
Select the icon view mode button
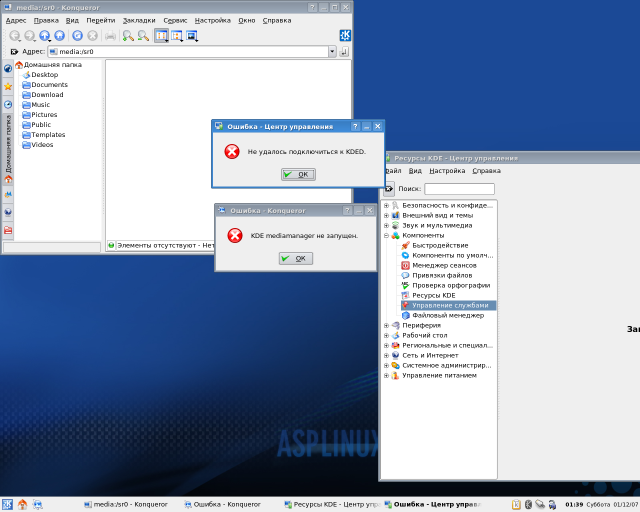point(162,36)
